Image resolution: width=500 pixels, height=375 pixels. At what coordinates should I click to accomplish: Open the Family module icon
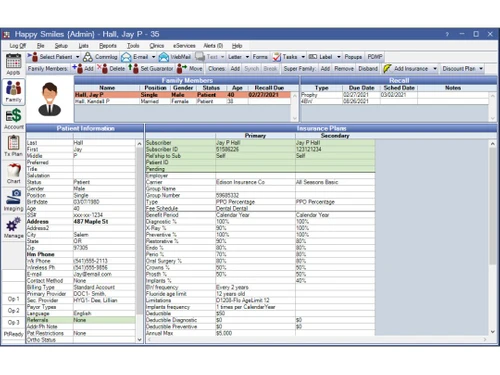13,88
